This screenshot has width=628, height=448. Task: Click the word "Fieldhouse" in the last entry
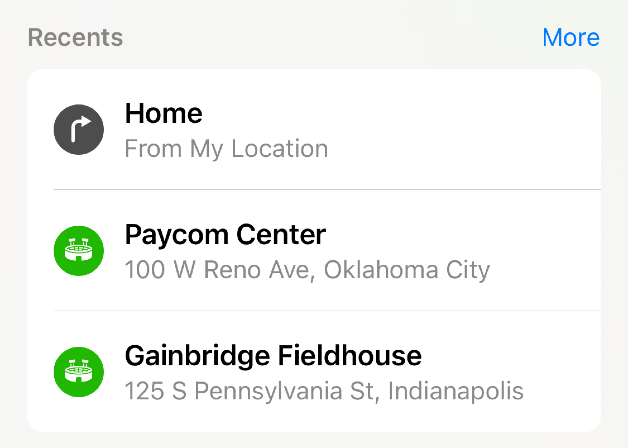click(x=349, y=356)
